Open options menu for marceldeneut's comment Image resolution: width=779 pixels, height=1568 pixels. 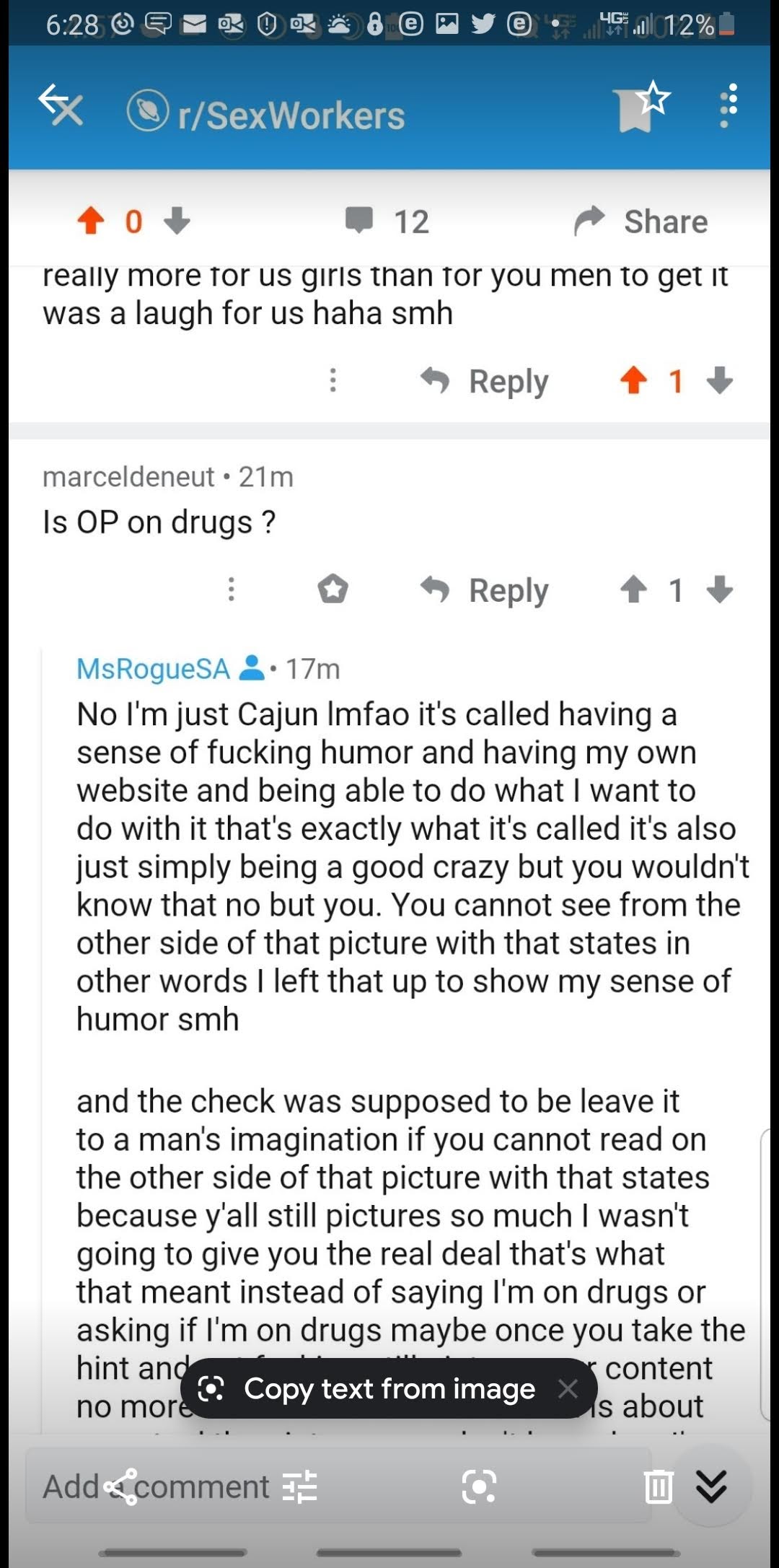tap(231, 590)
